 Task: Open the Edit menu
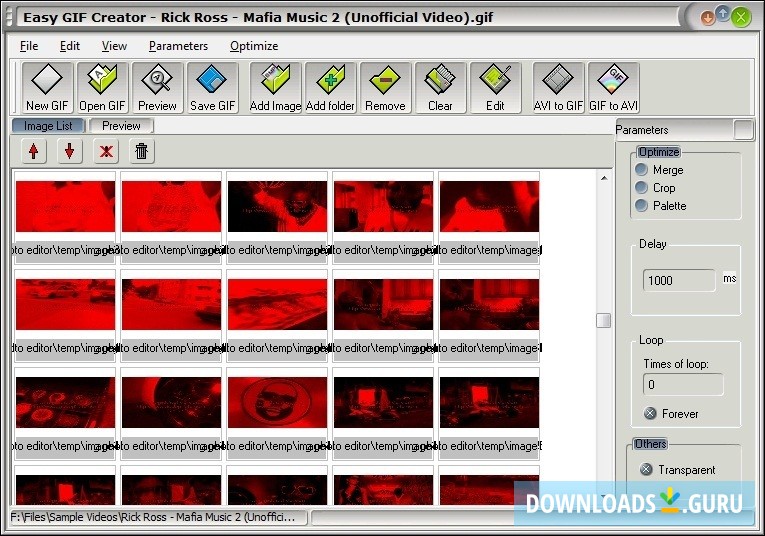70,46
